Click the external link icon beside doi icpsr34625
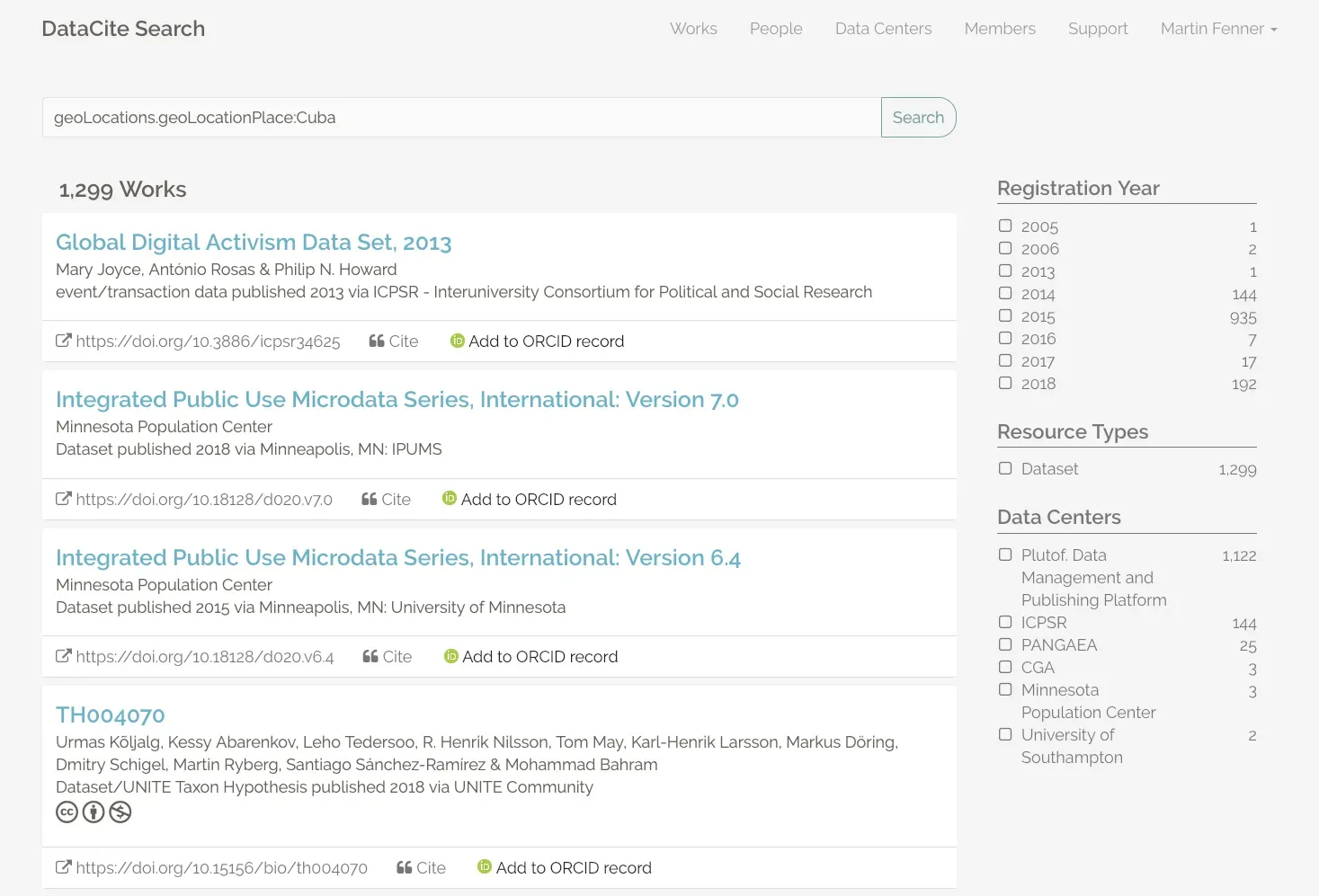Screen dimensions: 1319x896 coord(63,342)
